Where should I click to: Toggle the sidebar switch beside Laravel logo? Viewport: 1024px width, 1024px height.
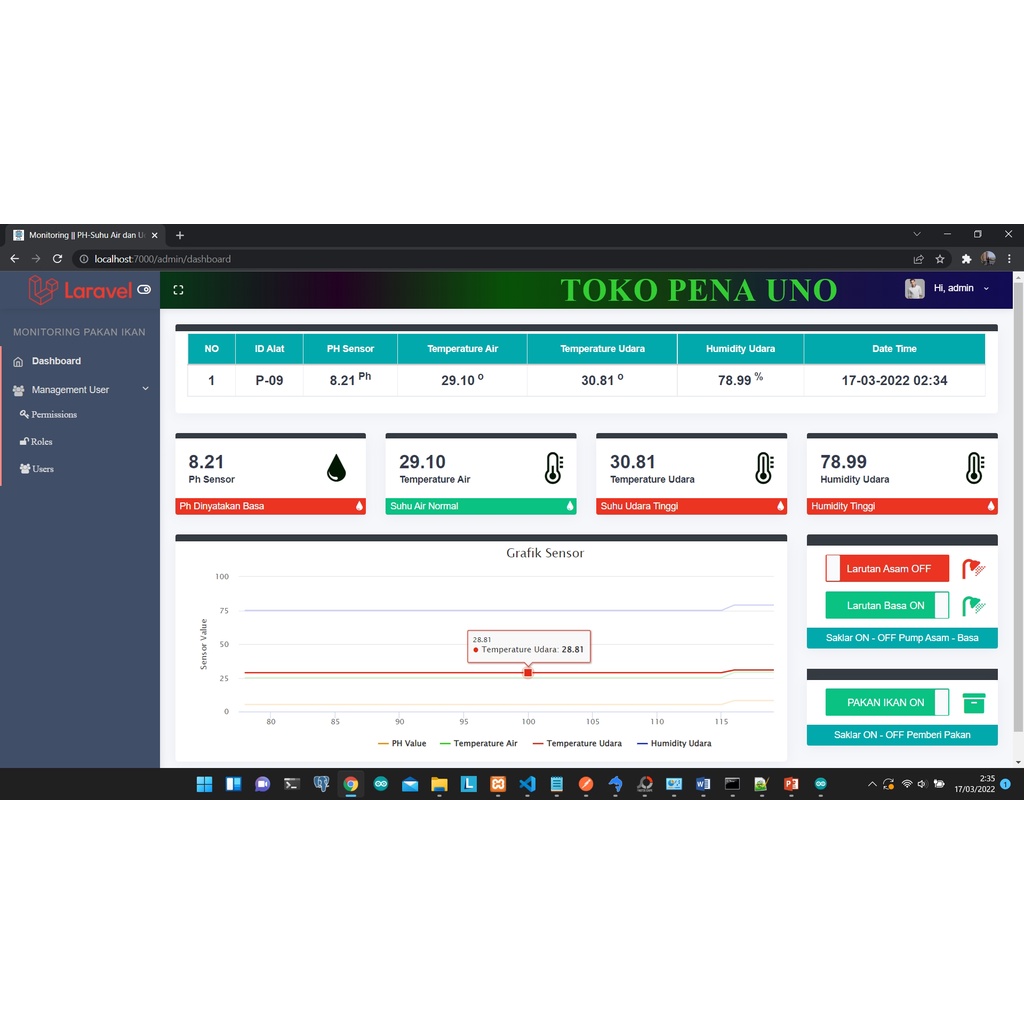144,290
